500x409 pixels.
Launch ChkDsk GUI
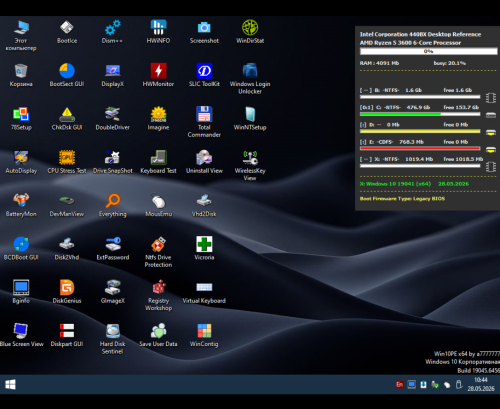[x=67, y=119]
